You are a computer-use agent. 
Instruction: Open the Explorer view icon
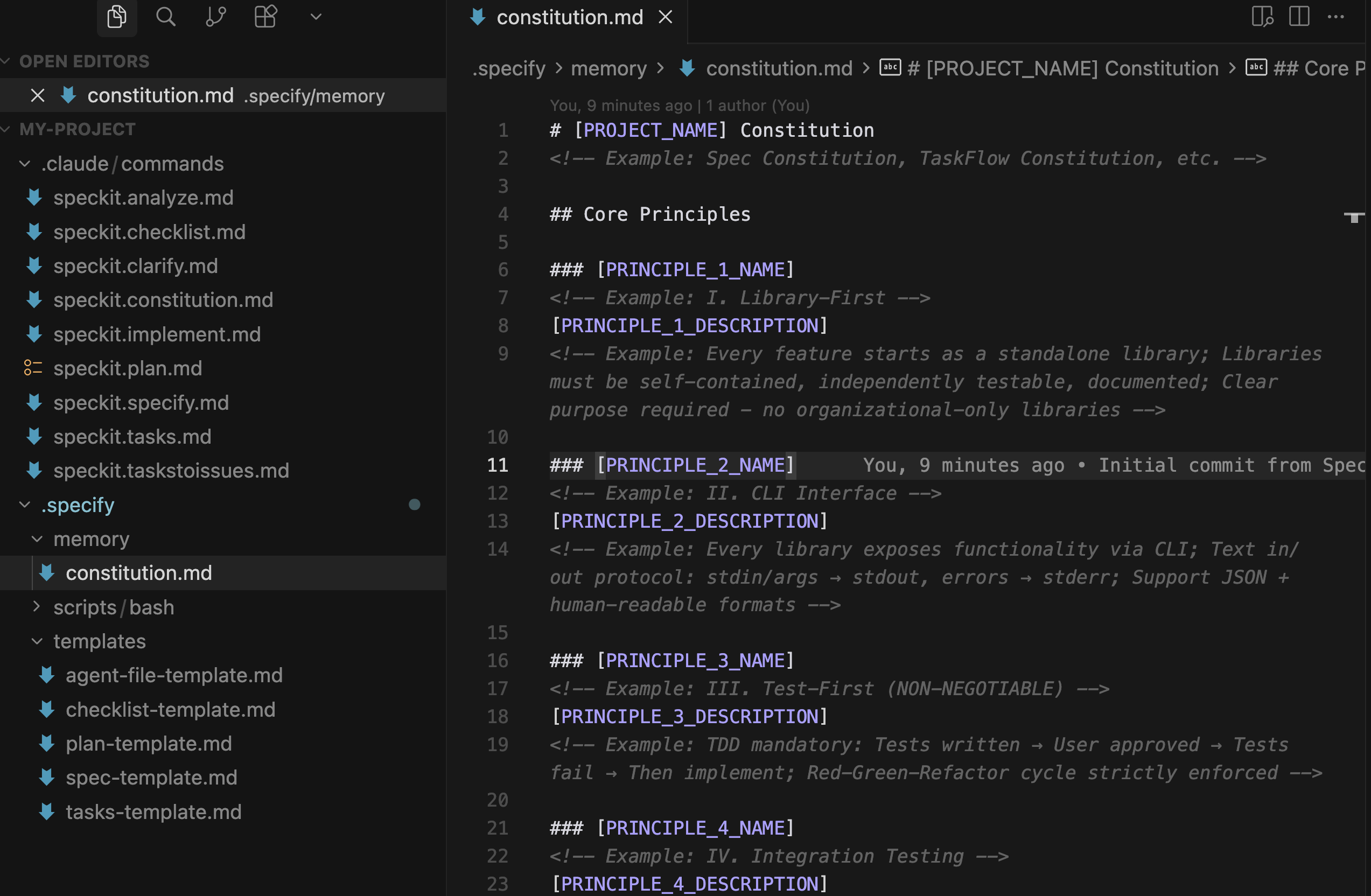[117, 17]
